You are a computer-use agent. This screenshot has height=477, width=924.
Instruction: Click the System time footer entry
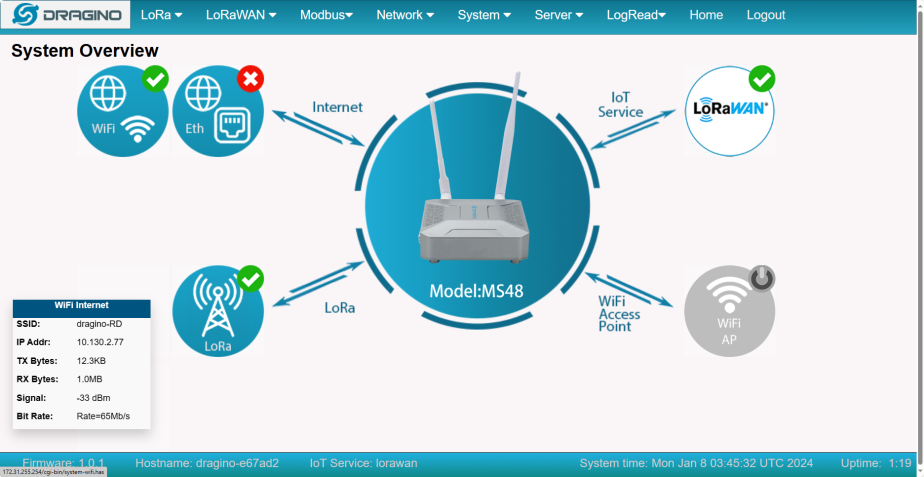click(x=696, y=463)
